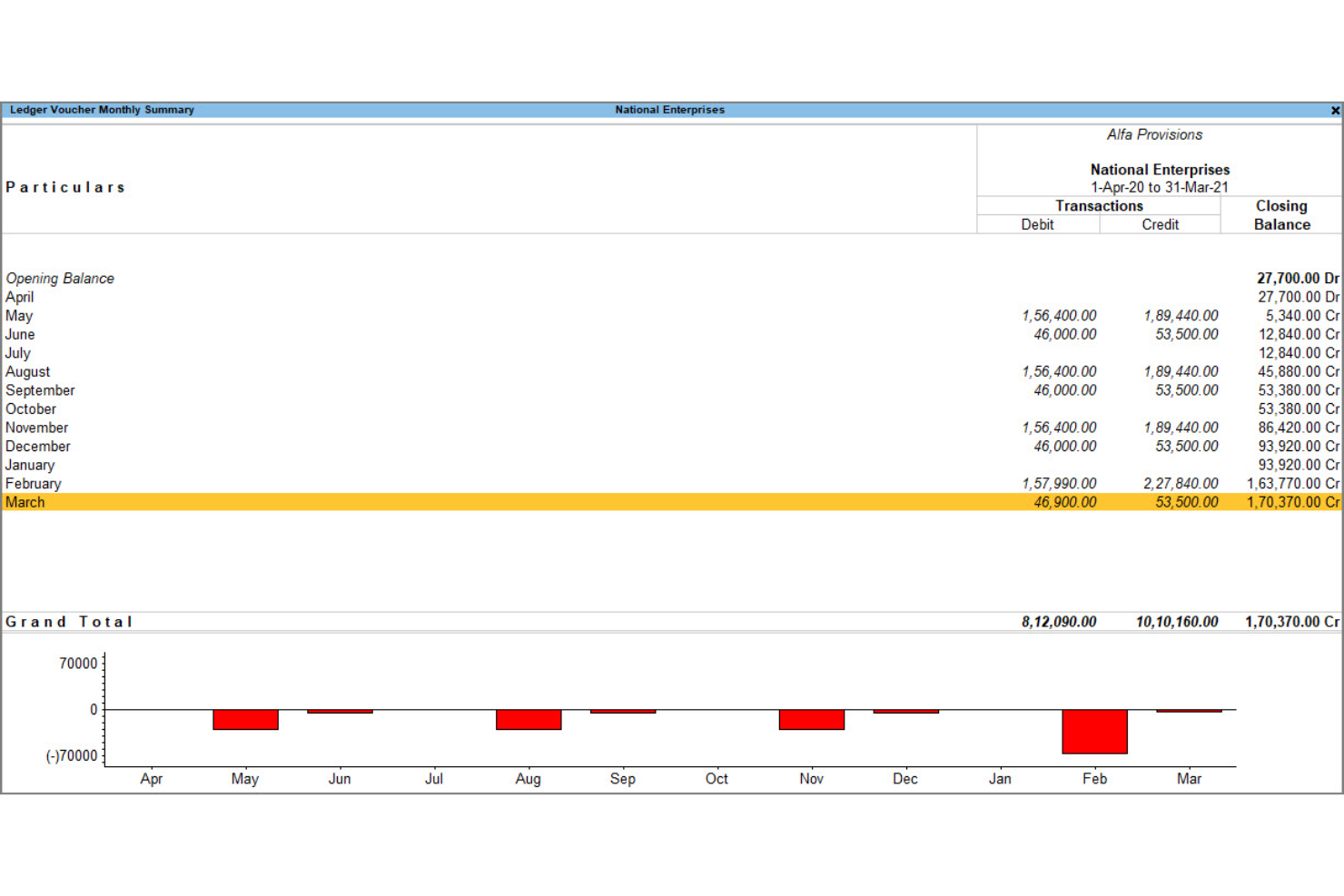Viewport: 1344px width, 896px height.
Task: Click February's closing balance 1,63,770.00 Cr
Action: [1292, 484]
